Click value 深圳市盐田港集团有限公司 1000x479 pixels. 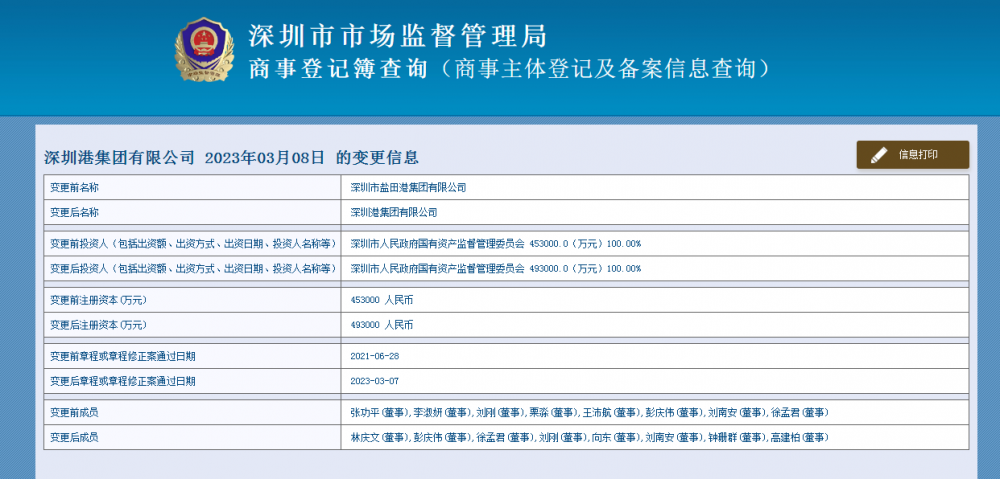click(x=408, y=188)
